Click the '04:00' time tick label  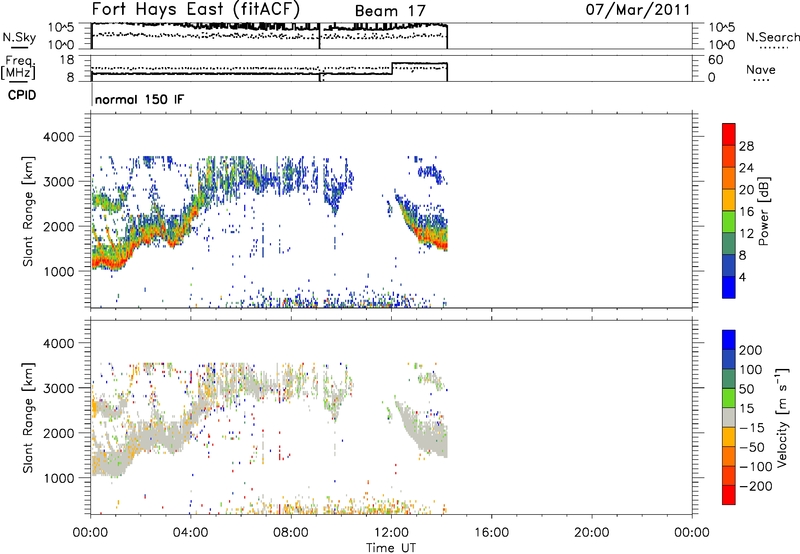tap(191, 533)
